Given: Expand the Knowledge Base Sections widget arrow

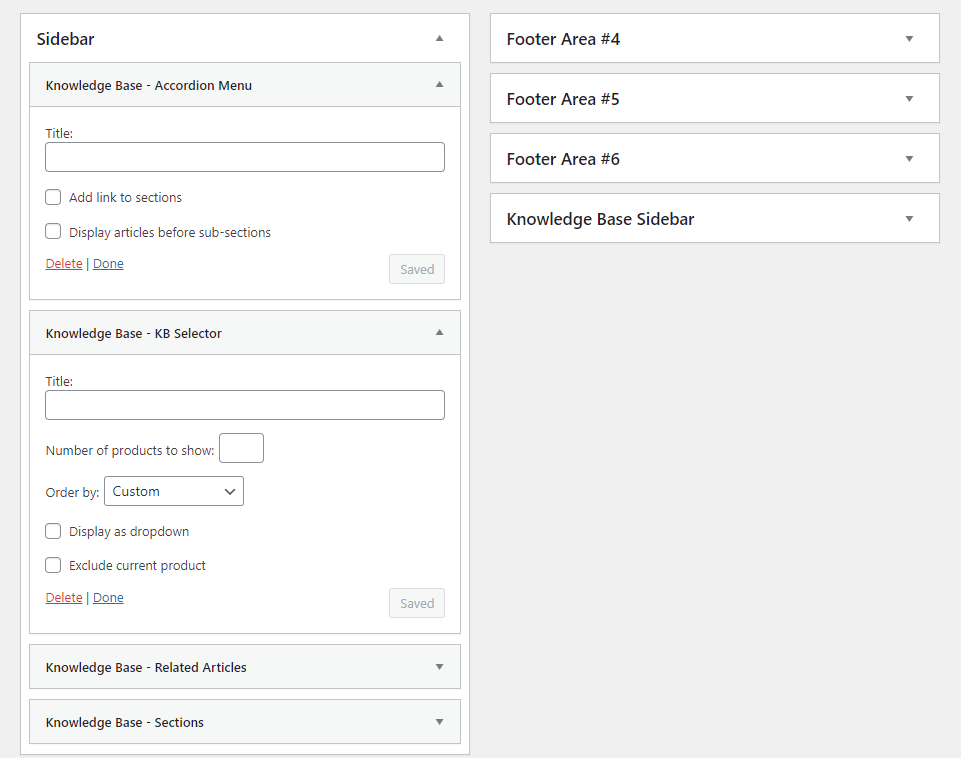Looking at the screenshot, I should click(x=439, y=722).
